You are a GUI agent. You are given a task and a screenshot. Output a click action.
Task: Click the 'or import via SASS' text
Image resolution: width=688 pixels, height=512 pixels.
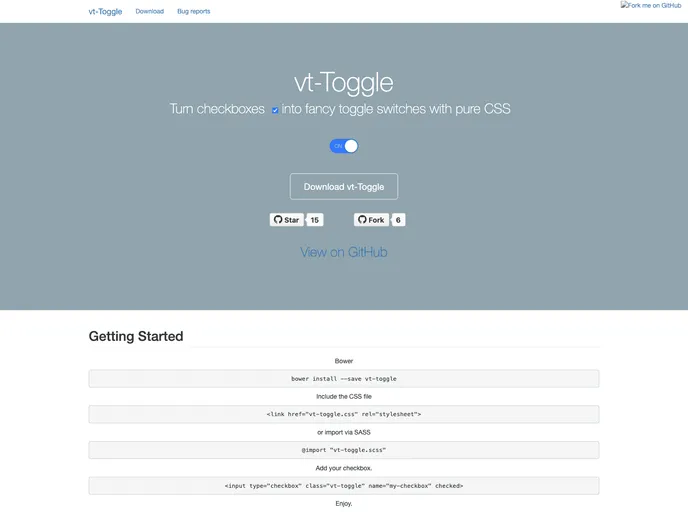point(344,433)
